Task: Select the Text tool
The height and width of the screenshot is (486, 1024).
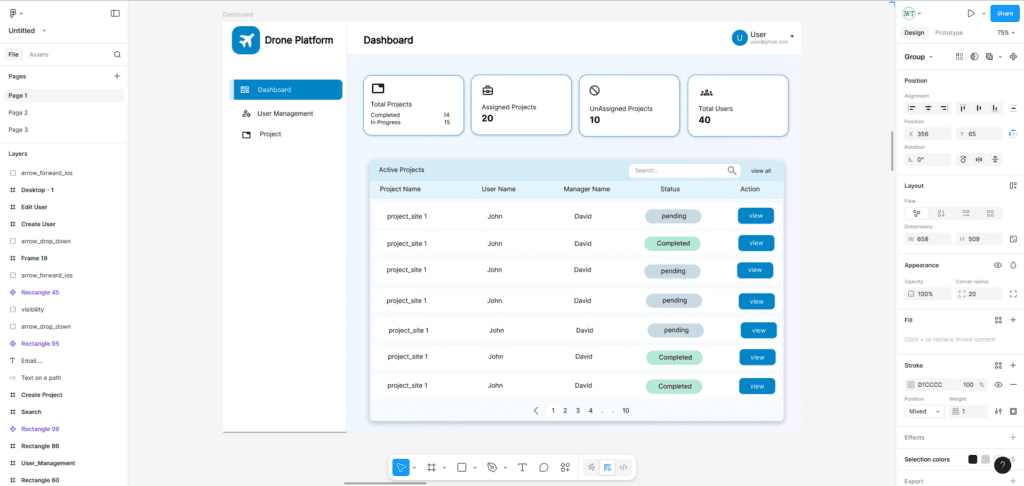Action: pos(522,467)
